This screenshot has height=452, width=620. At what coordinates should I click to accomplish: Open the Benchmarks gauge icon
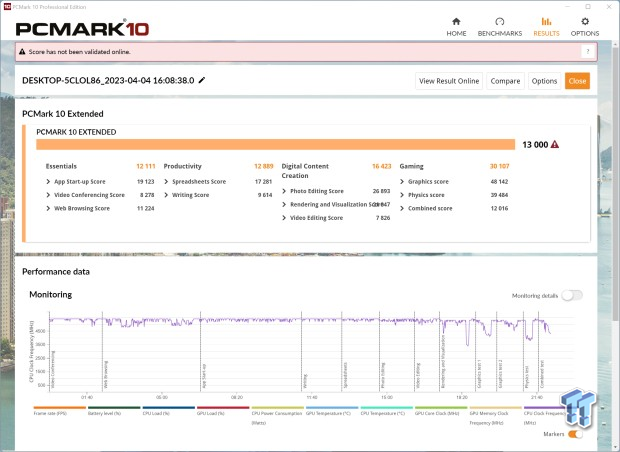tap(499, 21)
